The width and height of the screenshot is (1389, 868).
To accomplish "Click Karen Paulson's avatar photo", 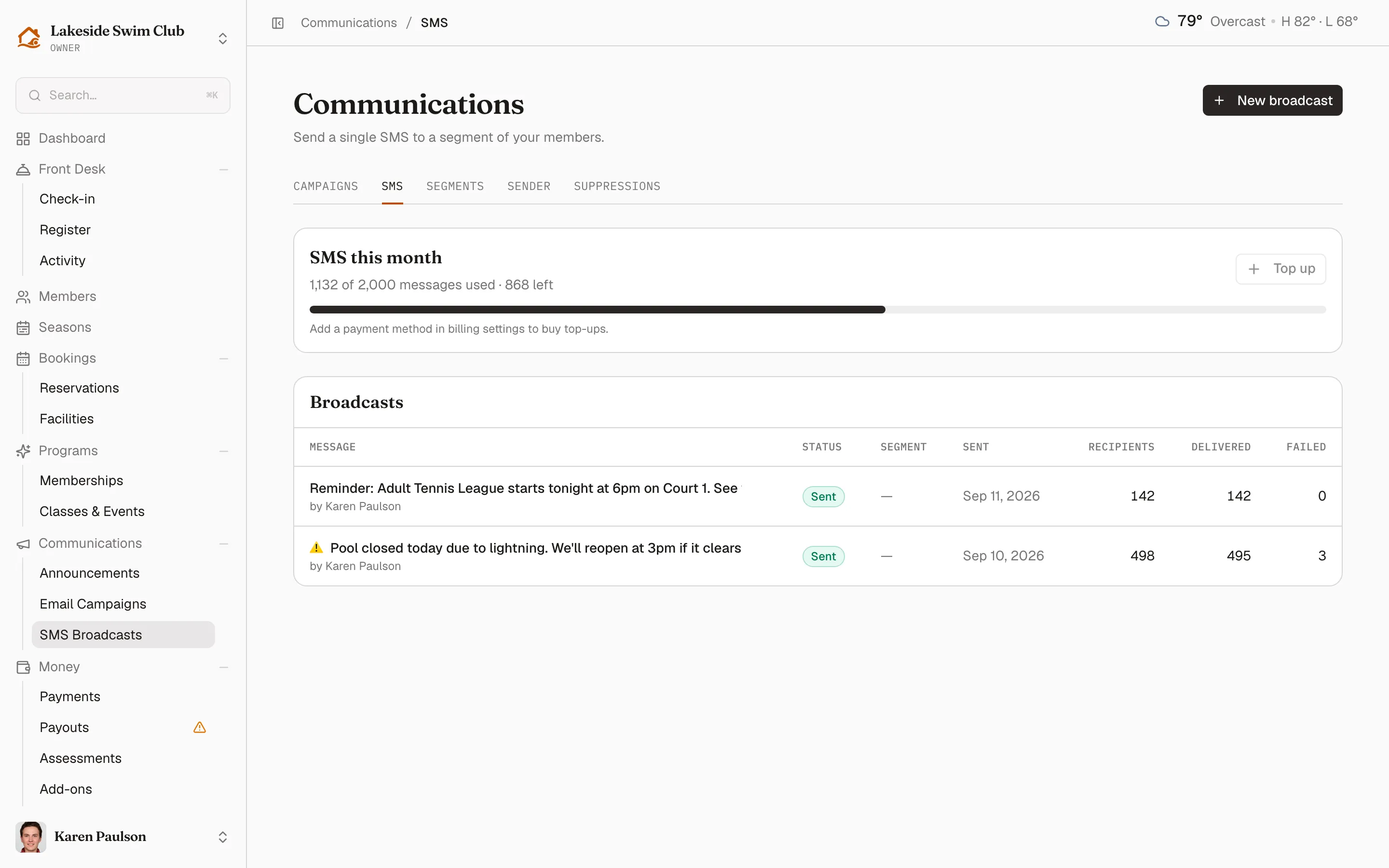I will click(31, 837).
